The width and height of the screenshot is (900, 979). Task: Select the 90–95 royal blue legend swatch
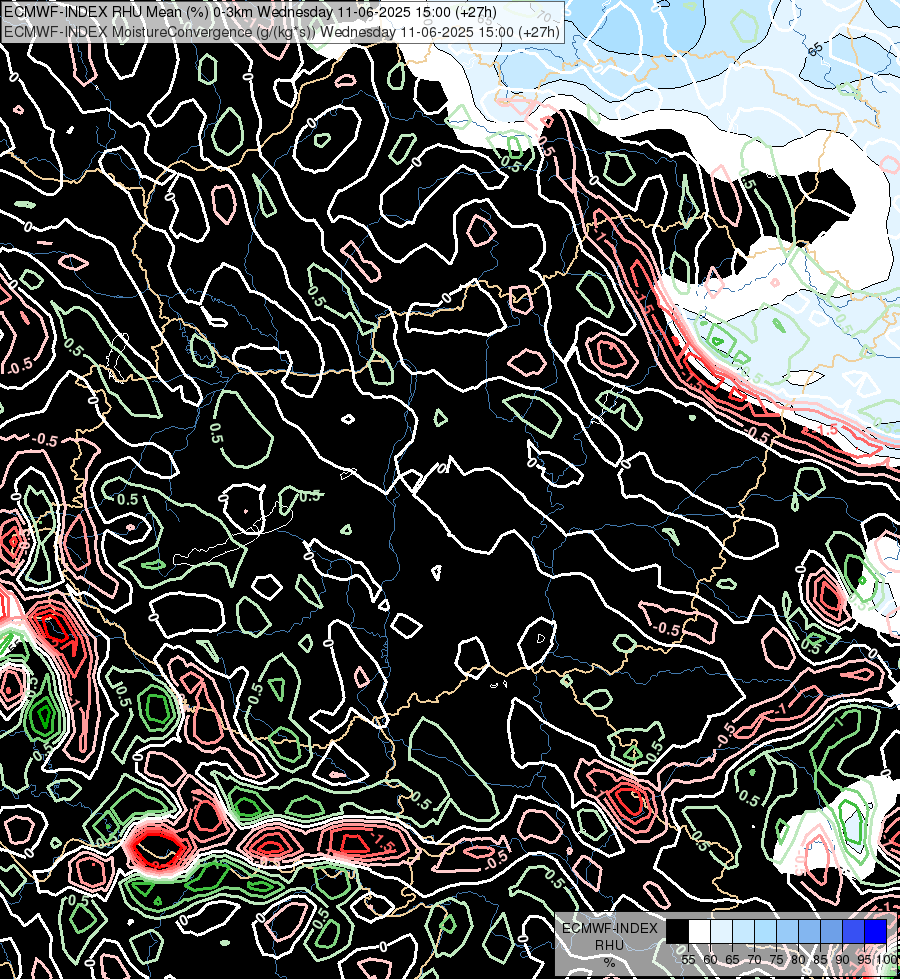tap(853, 931)
